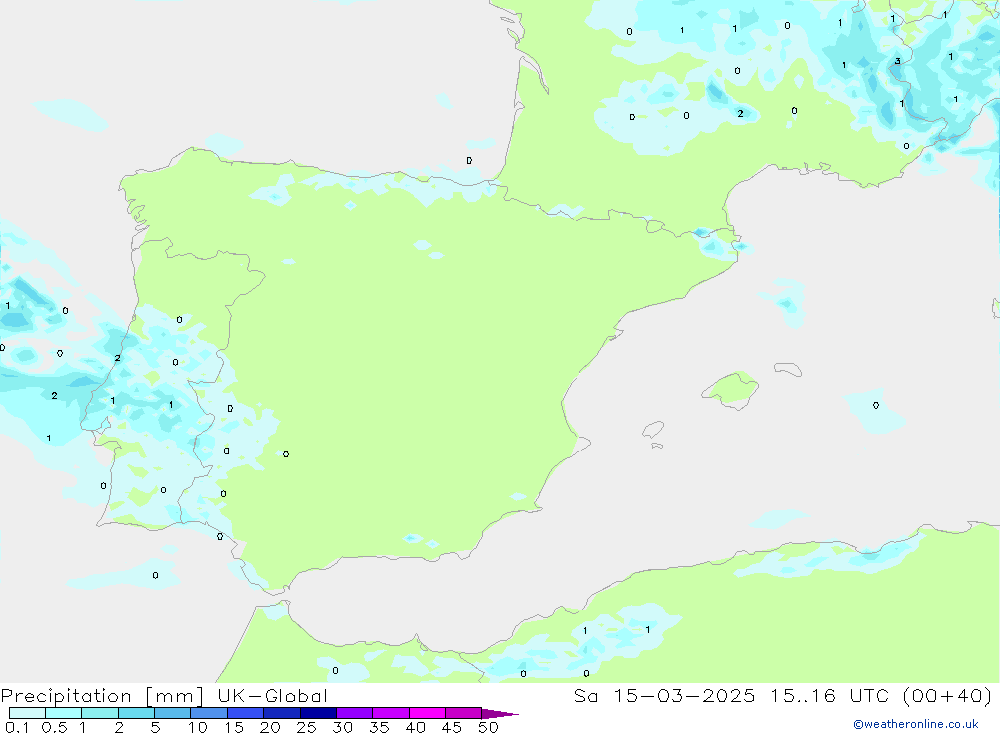Select legend swatch between 35 and 40
This screenshot has height=733, width=1000.
(391, 713)
